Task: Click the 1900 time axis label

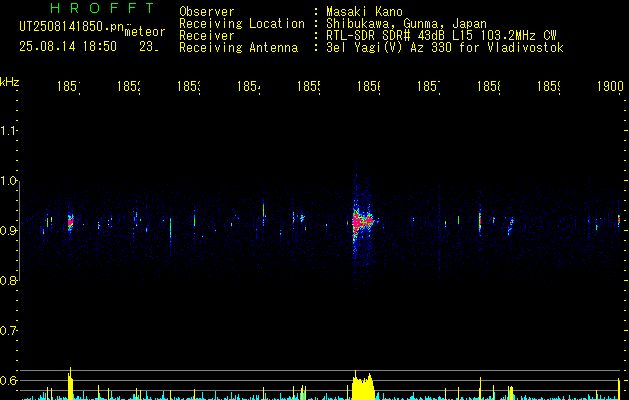Action: (610, 86)
